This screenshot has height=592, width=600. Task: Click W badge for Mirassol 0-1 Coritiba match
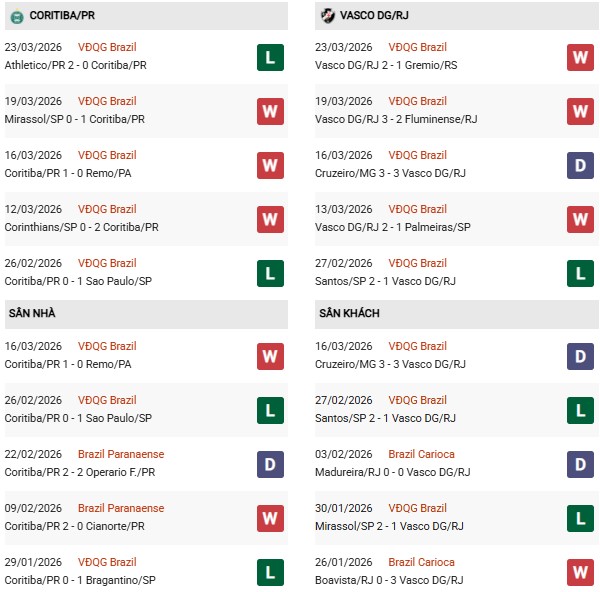click(269, 111)
